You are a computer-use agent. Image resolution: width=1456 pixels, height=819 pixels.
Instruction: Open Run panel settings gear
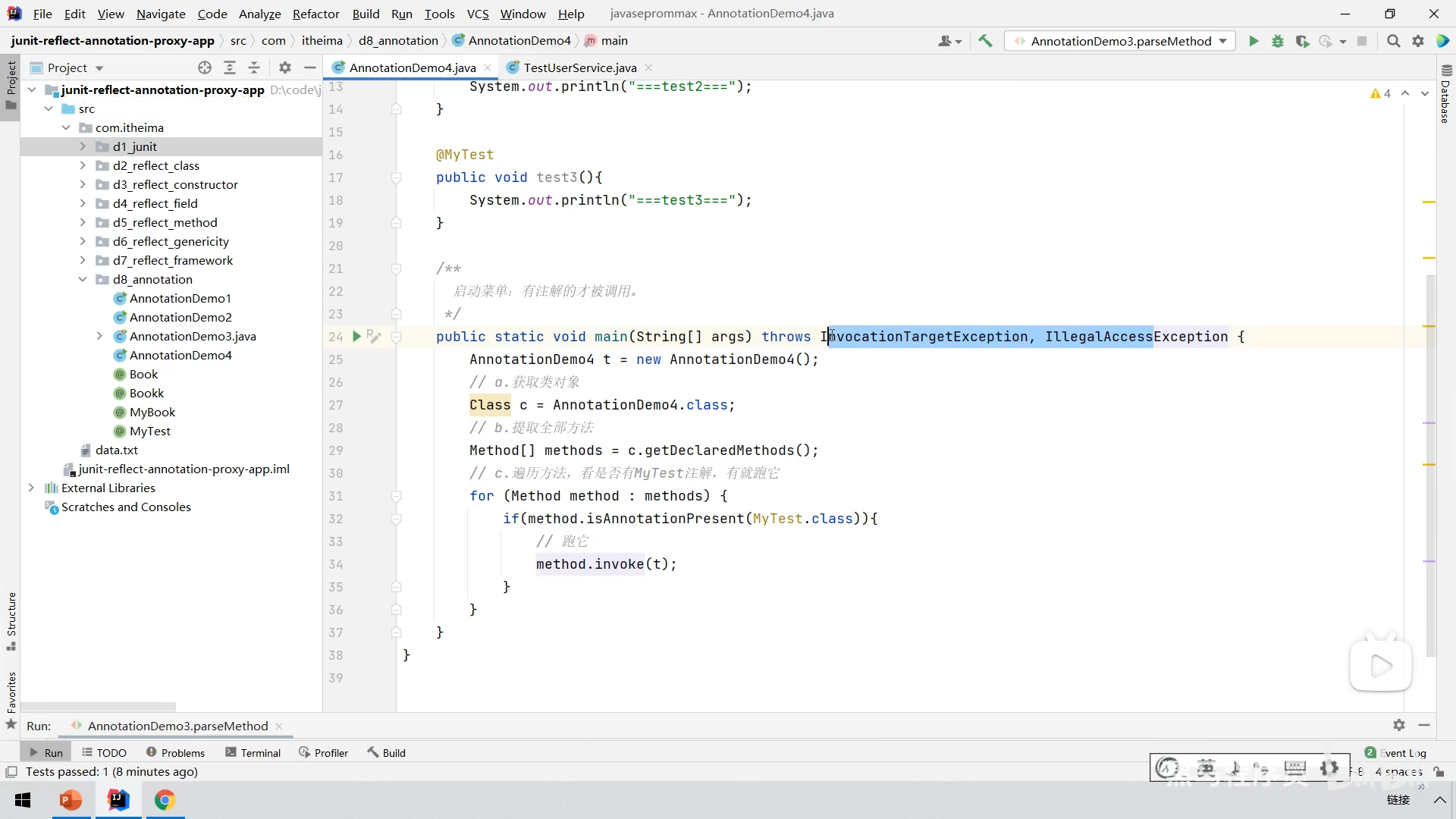click(1399, 725)
